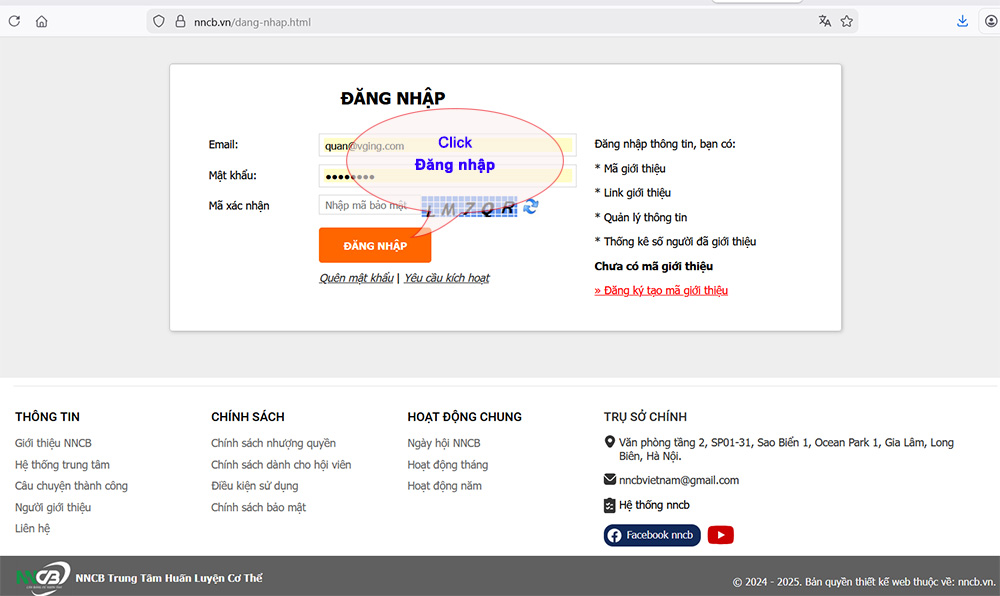Click the Yêu cầu kích hoạt link
Screen dimensions: 1000x596
coord(446,278)
